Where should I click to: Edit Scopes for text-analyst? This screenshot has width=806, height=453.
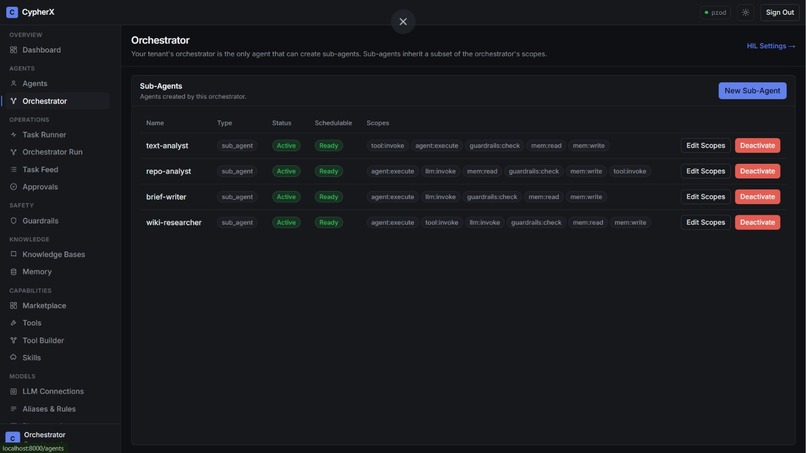(705, 146)
